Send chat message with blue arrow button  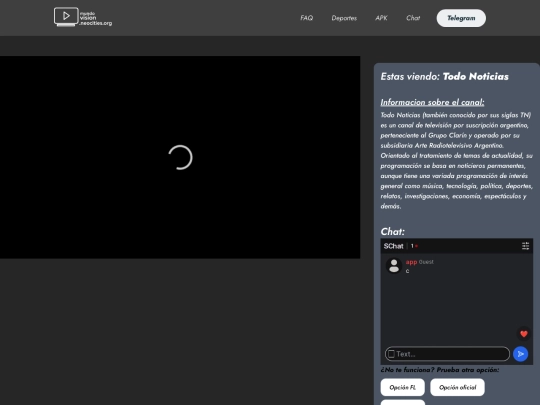point(520,354)
